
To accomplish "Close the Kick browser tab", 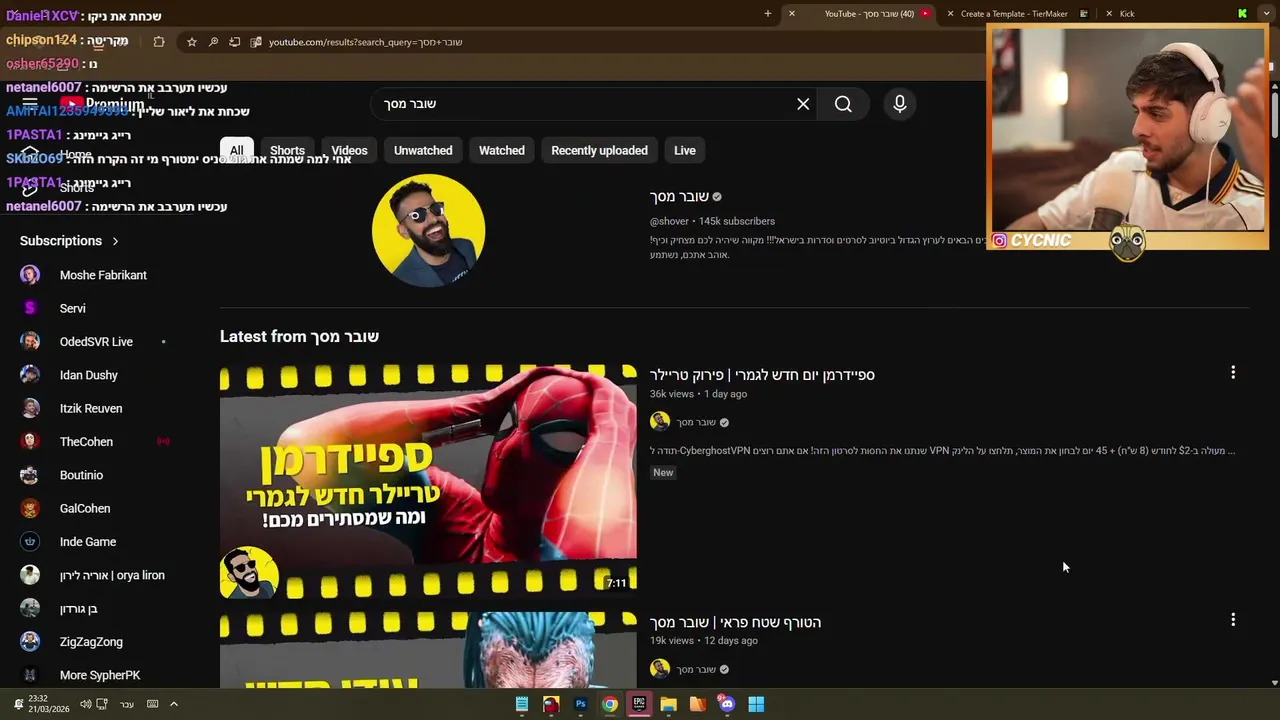I will 1109,14.
